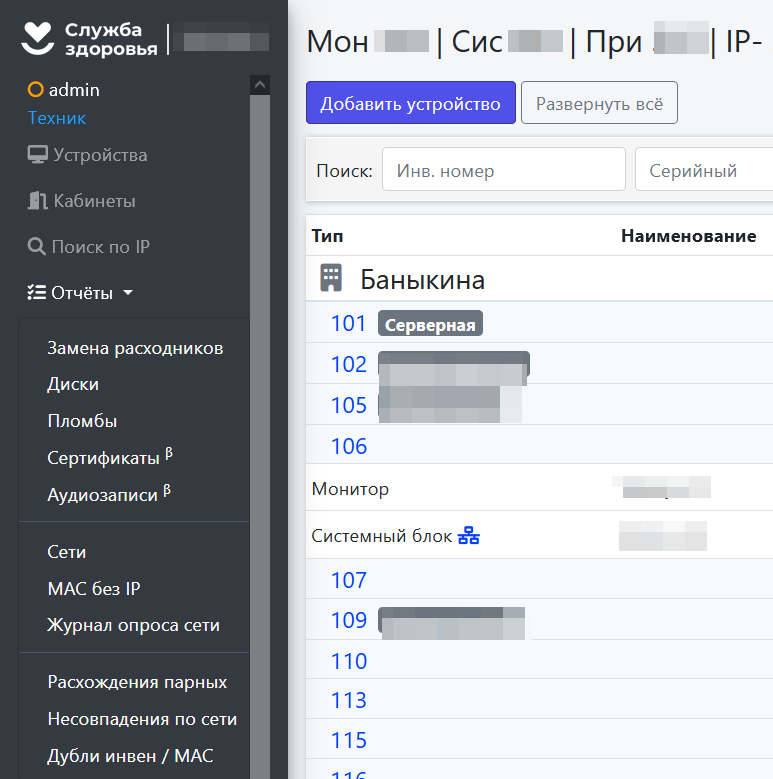The height and width of the screenshot is (779, 773).
Task: Click the checklist icon beside Отчёты
Action: (37, 293)
